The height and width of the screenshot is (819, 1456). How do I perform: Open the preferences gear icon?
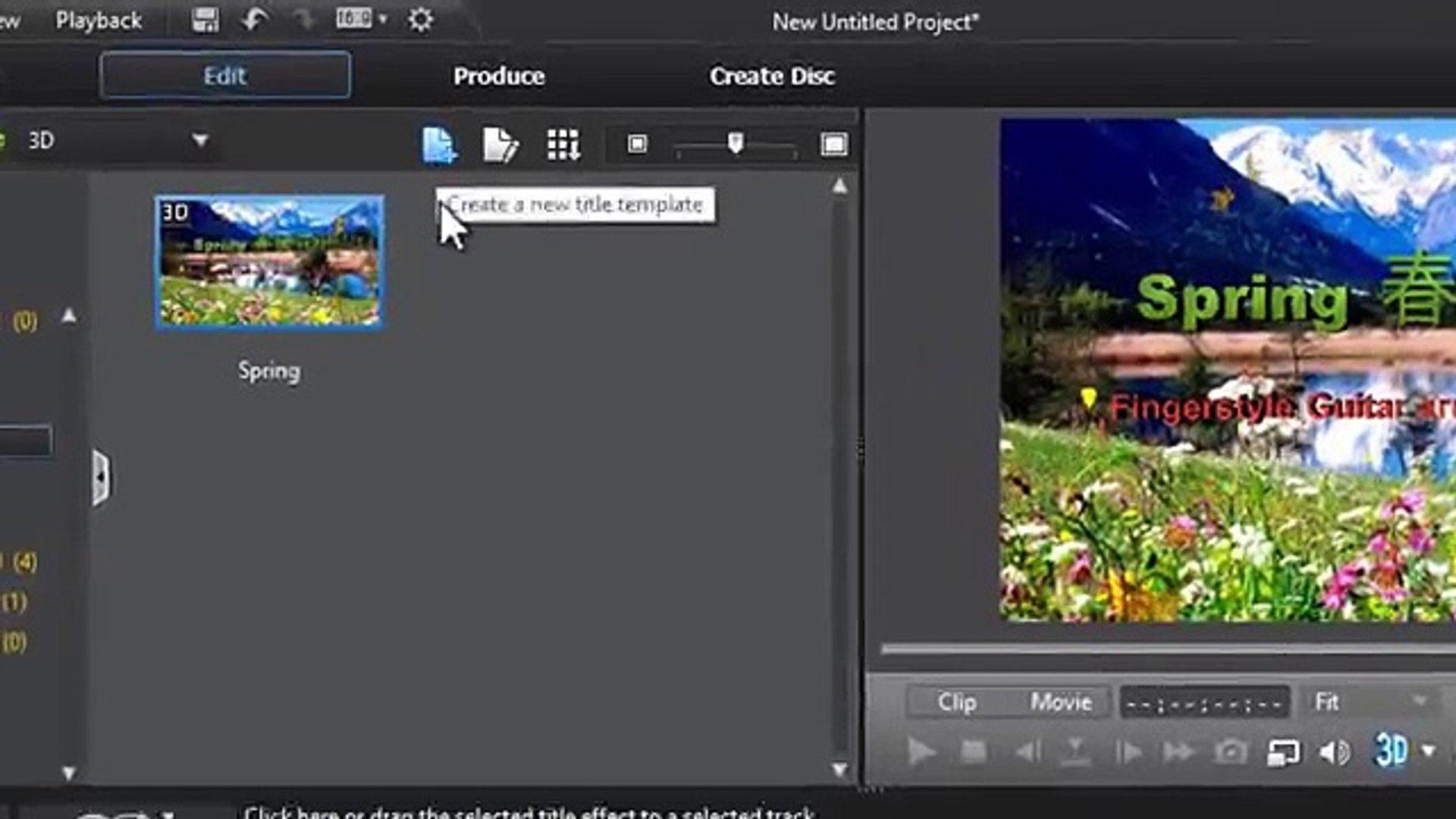point(420,20)
